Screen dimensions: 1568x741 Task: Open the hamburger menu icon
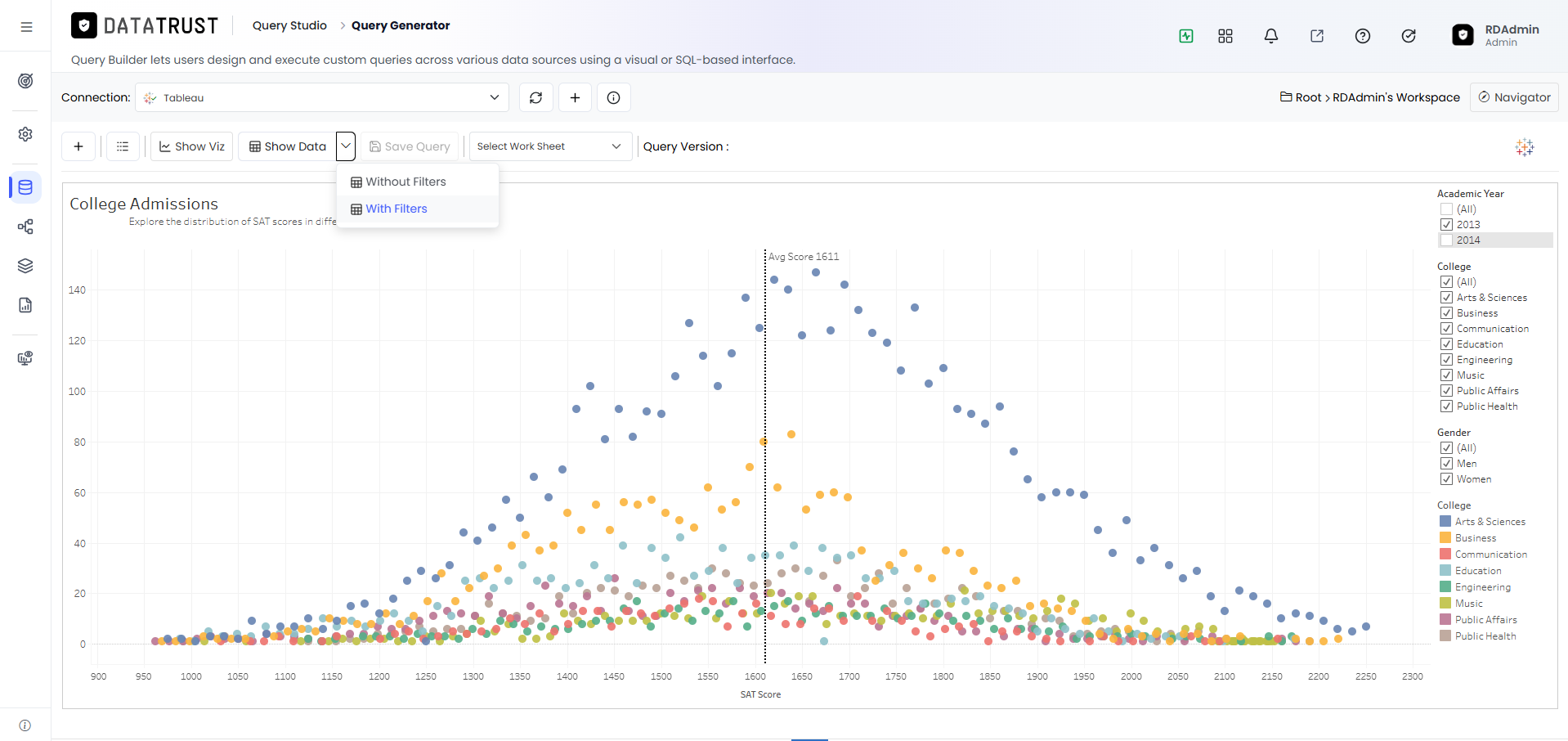pyautogui.click(x=26, y=27)
